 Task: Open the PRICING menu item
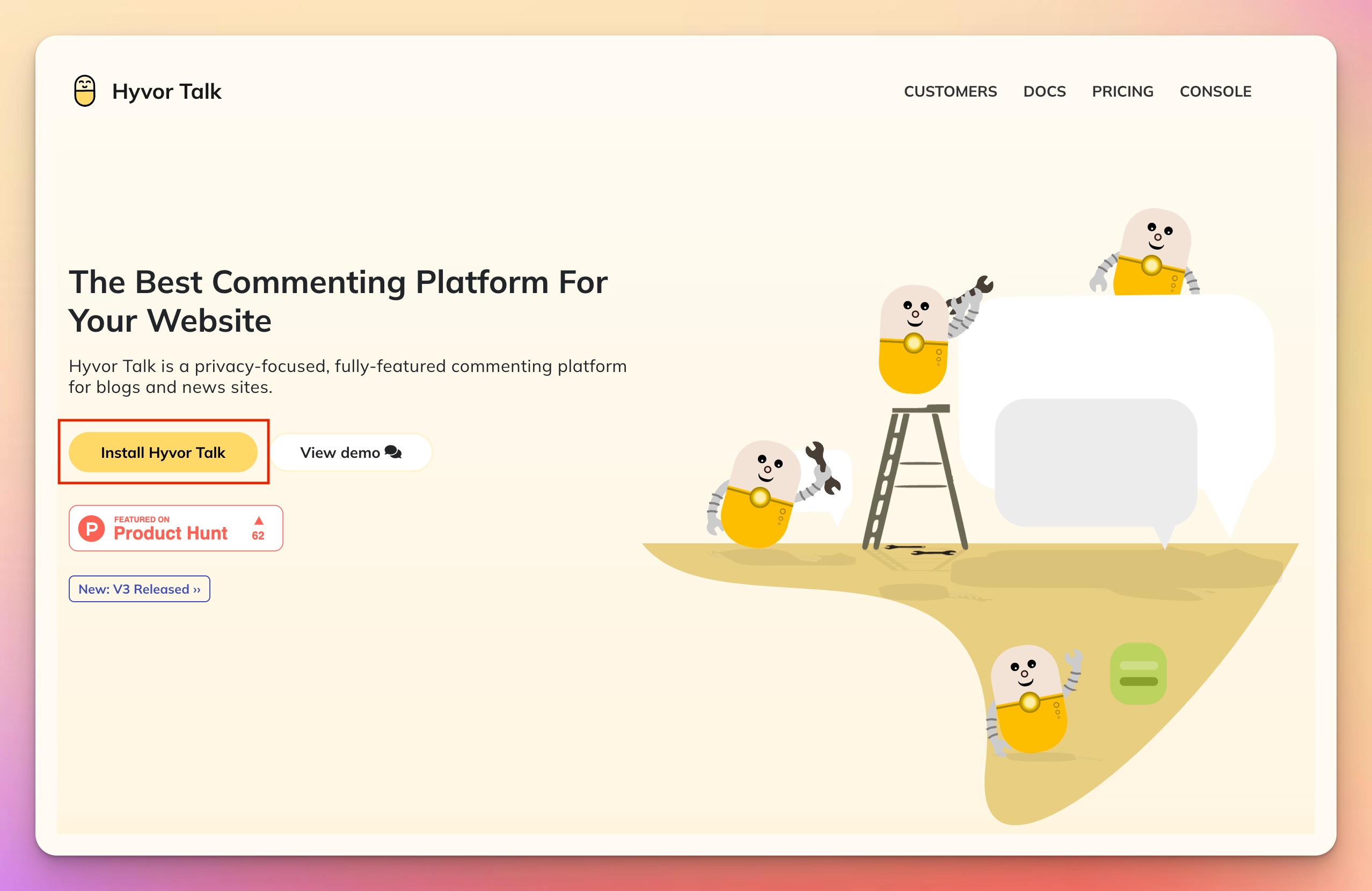pyautogui.click(x=1122, y=92)
